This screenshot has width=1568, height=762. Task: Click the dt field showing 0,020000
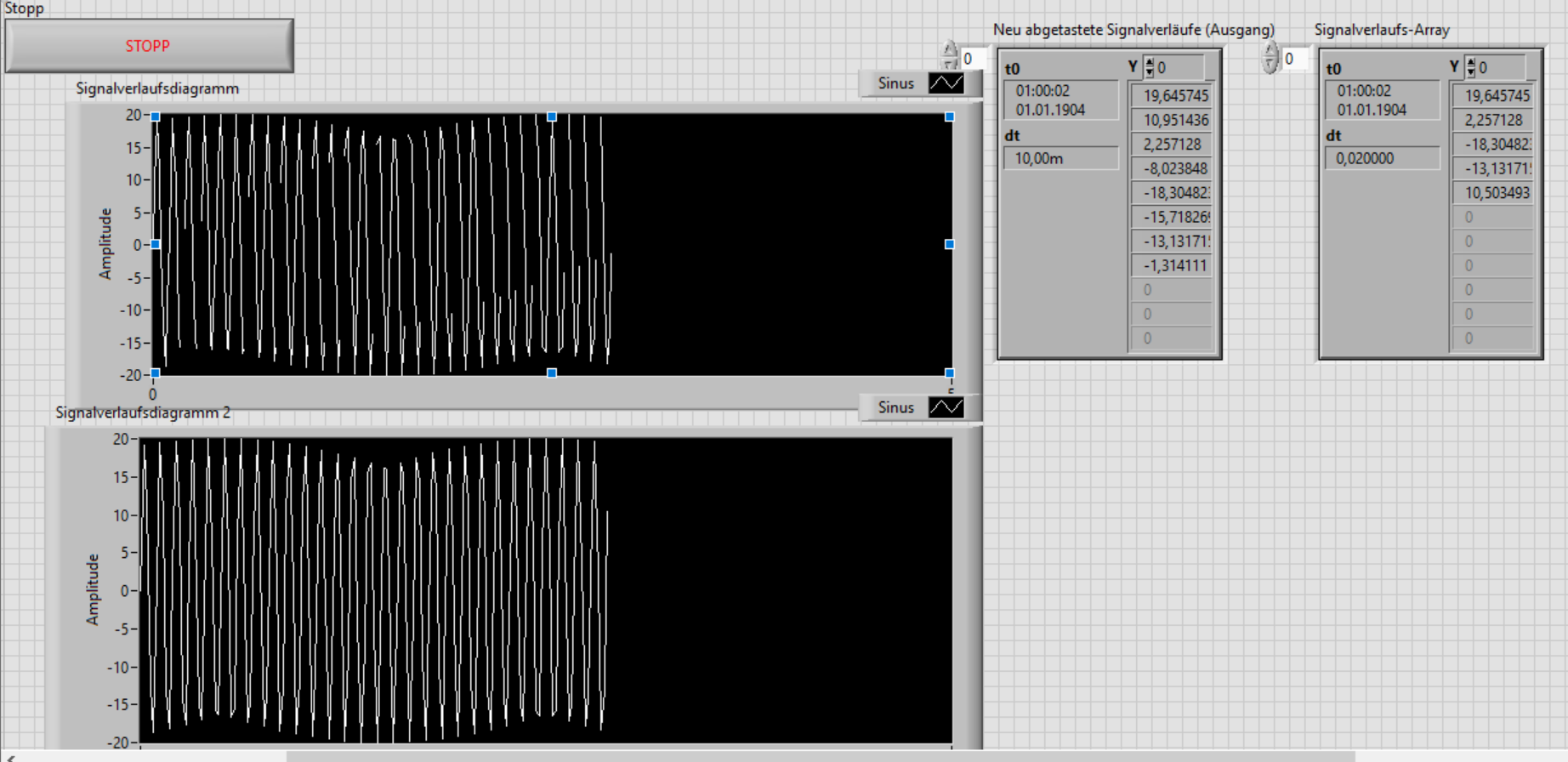click(x=1382, y=158)
